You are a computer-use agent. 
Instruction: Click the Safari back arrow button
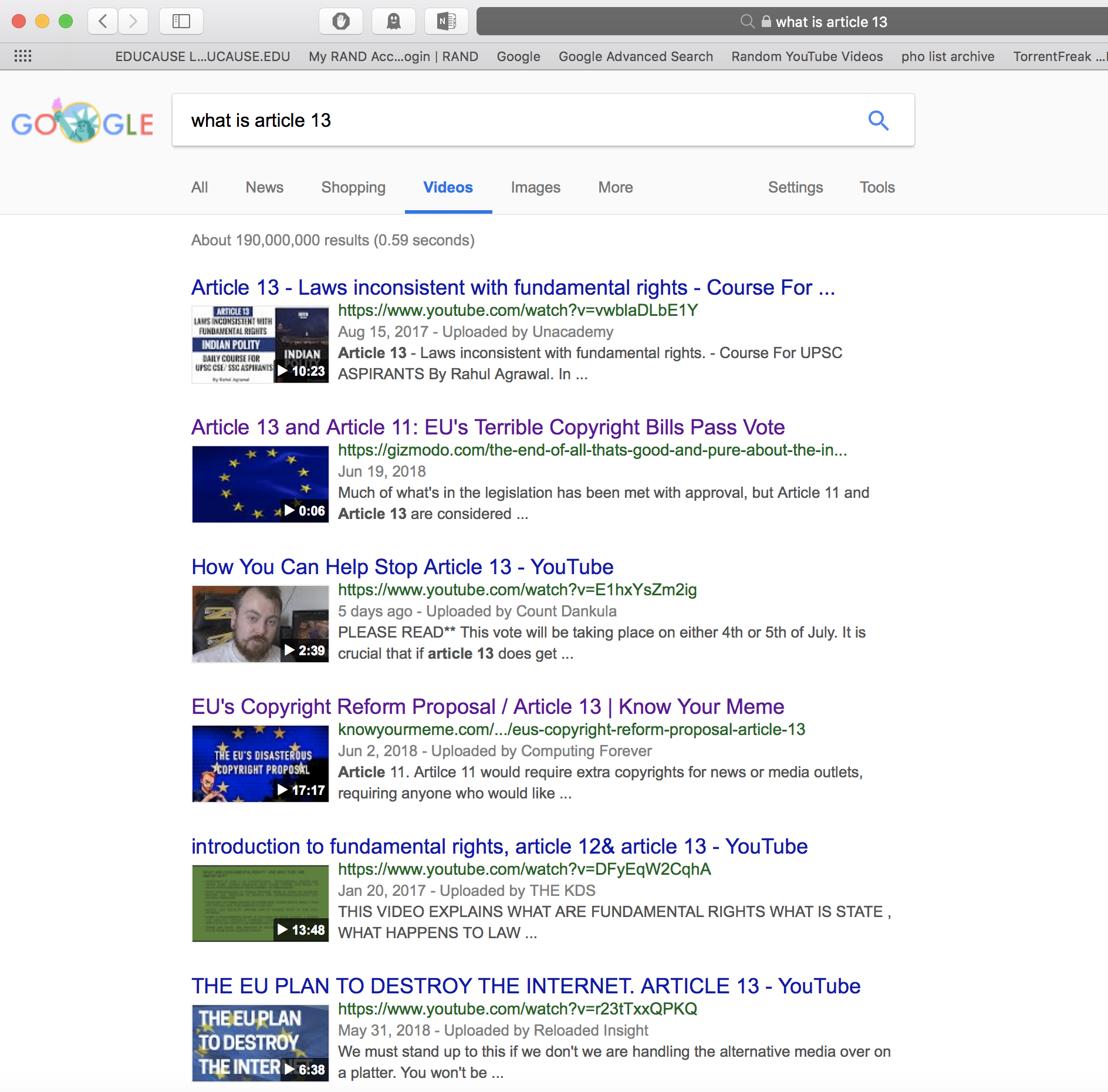pos(103,22)
